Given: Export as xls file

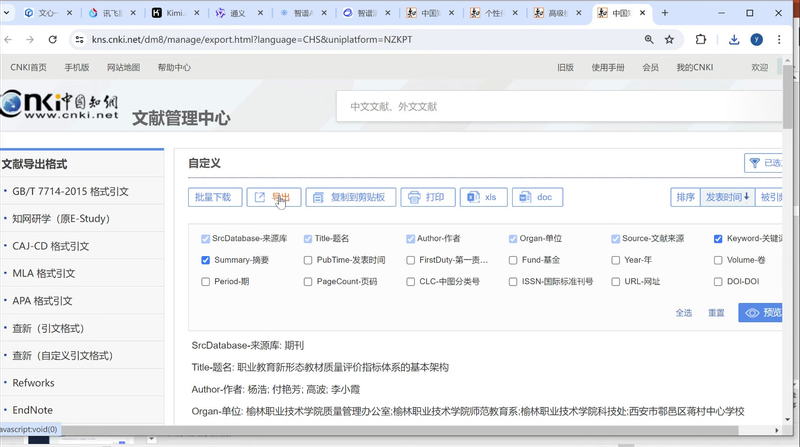Looking at the screenshot, I should [483, 198].
